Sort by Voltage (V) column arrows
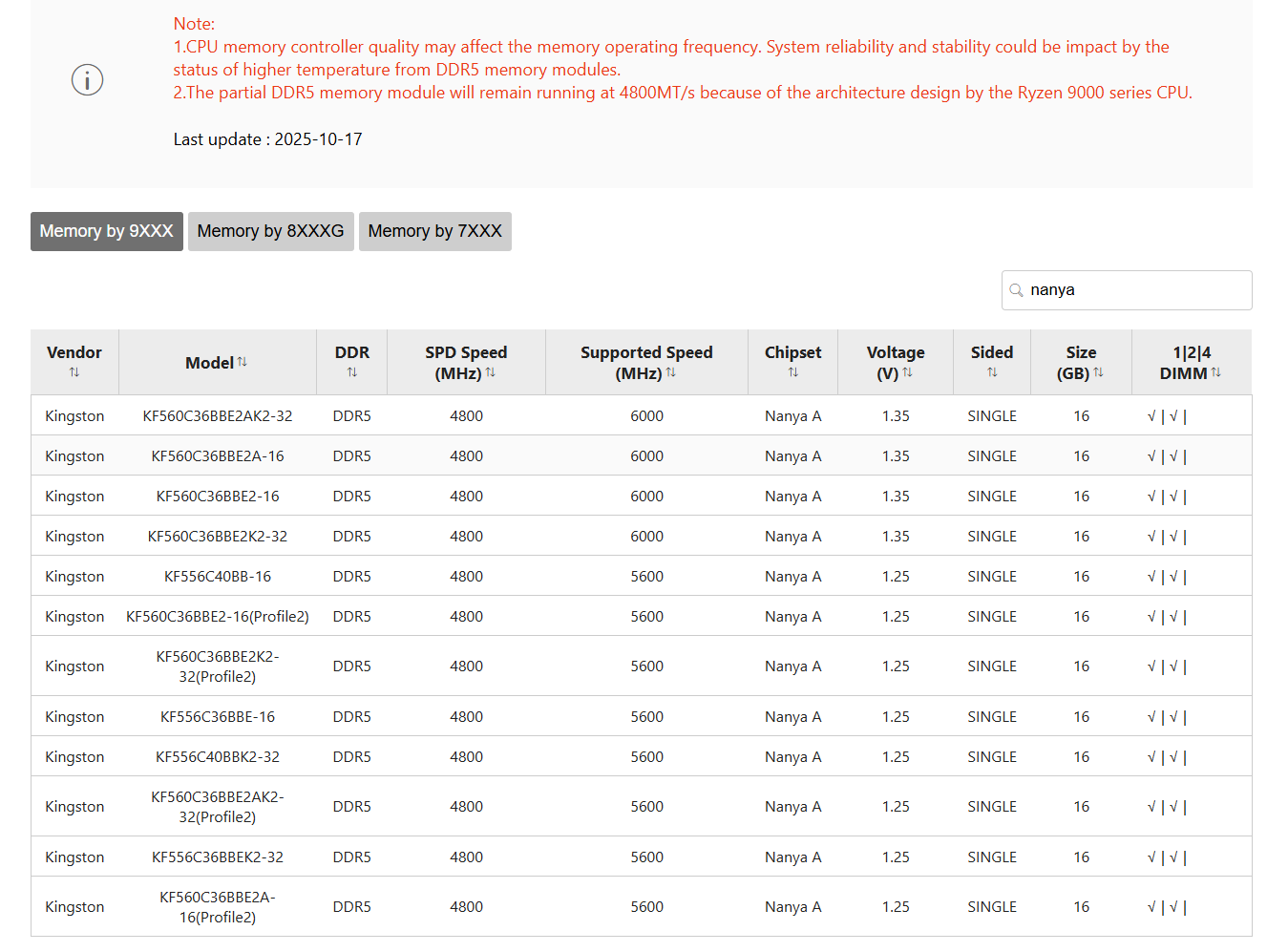This screenshot has height=952, width=1267. pyautogui.click(x=908, y=372)
